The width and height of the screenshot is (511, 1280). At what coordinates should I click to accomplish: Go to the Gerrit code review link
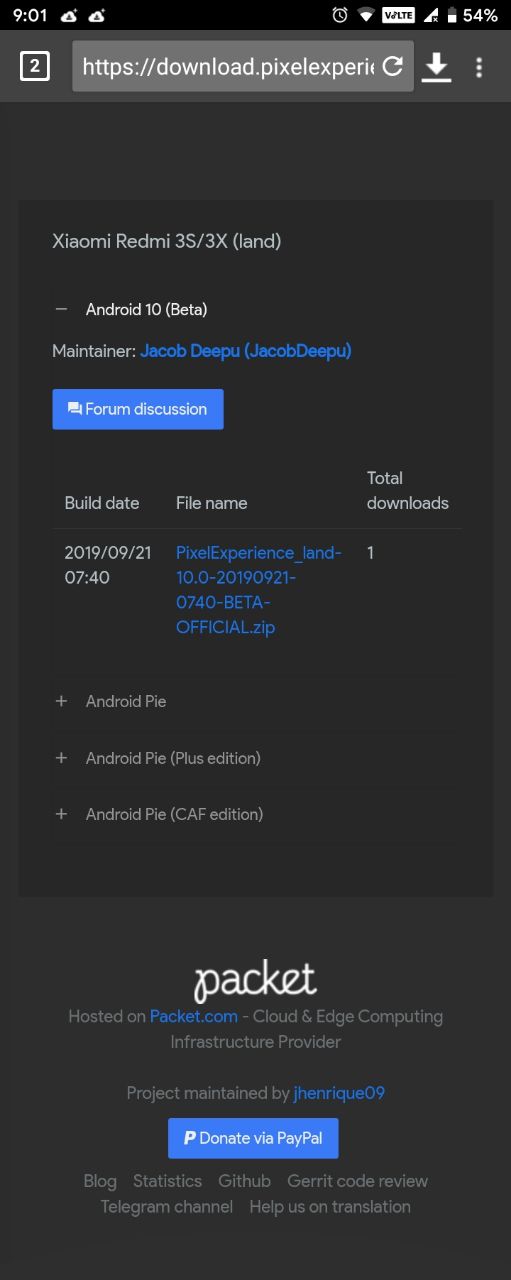tap(358, 1181)
